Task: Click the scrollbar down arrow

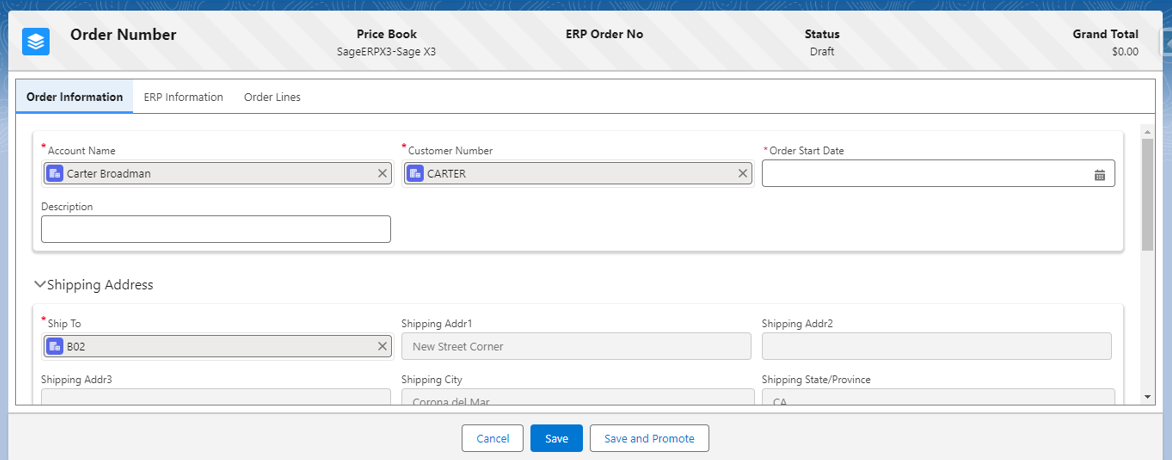Action: point(1147,397)
